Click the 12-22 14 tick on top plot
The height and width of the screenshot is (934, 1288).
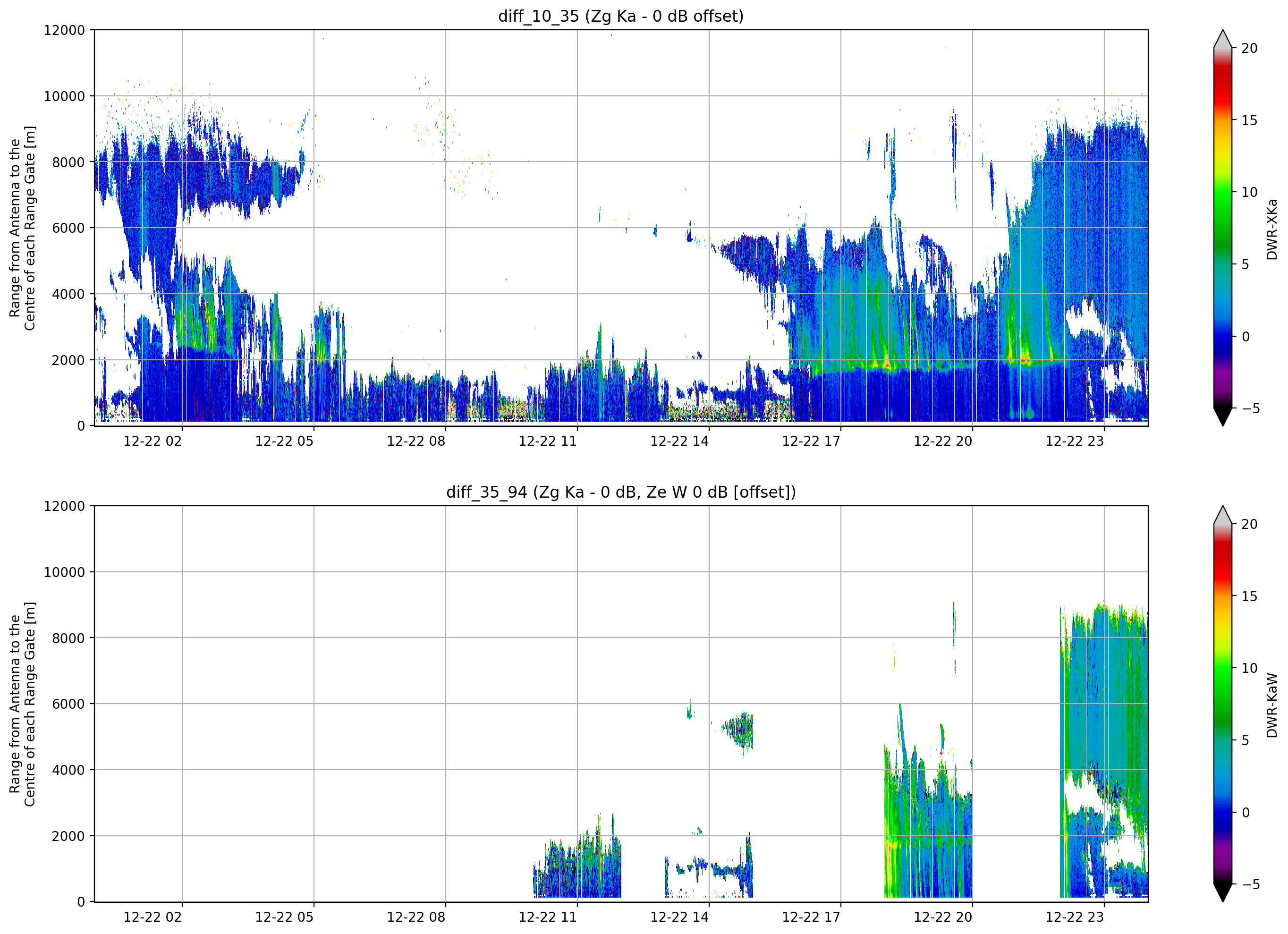point(679,441)
